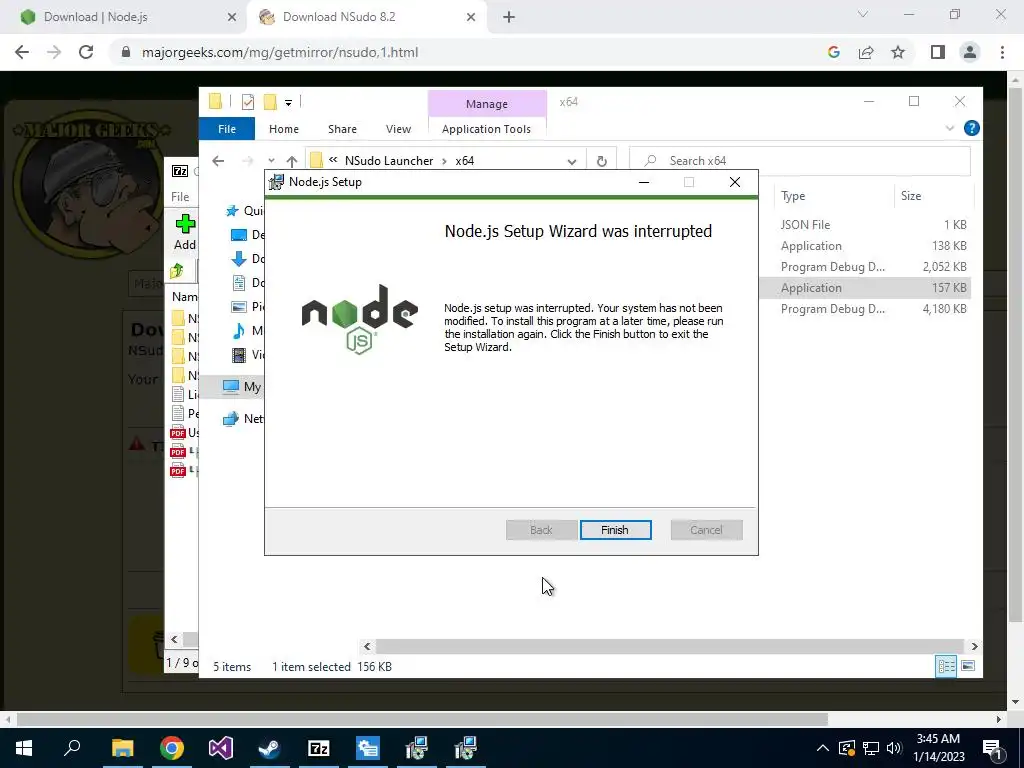Image resolution: width=1024 pixels, height=768 pixels.
Task: Open the File menu in 7-Zip window
Action: click(180, 197)
